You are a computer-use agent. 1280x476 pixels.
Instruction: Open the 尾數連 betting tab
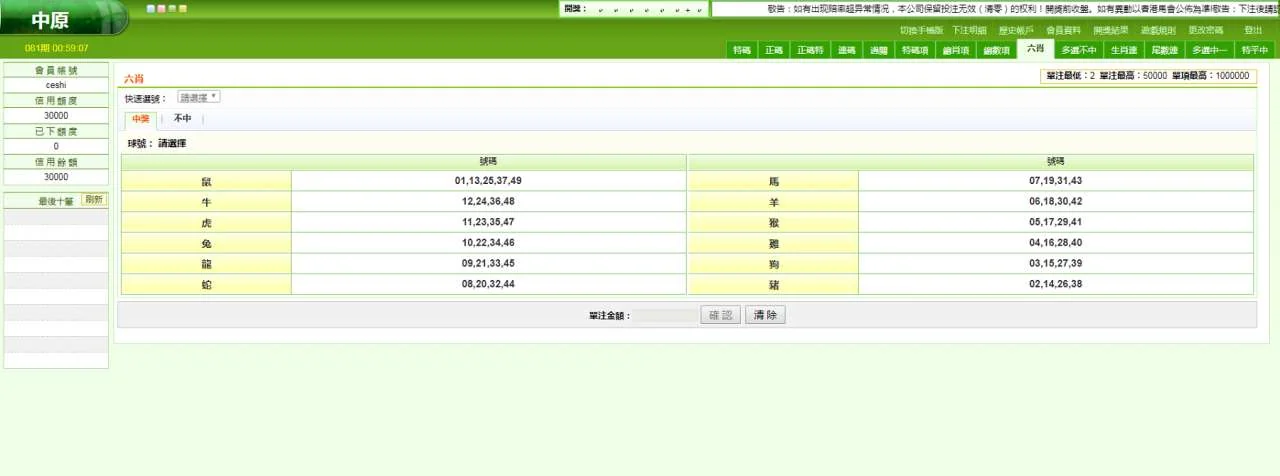point(1163,50)
